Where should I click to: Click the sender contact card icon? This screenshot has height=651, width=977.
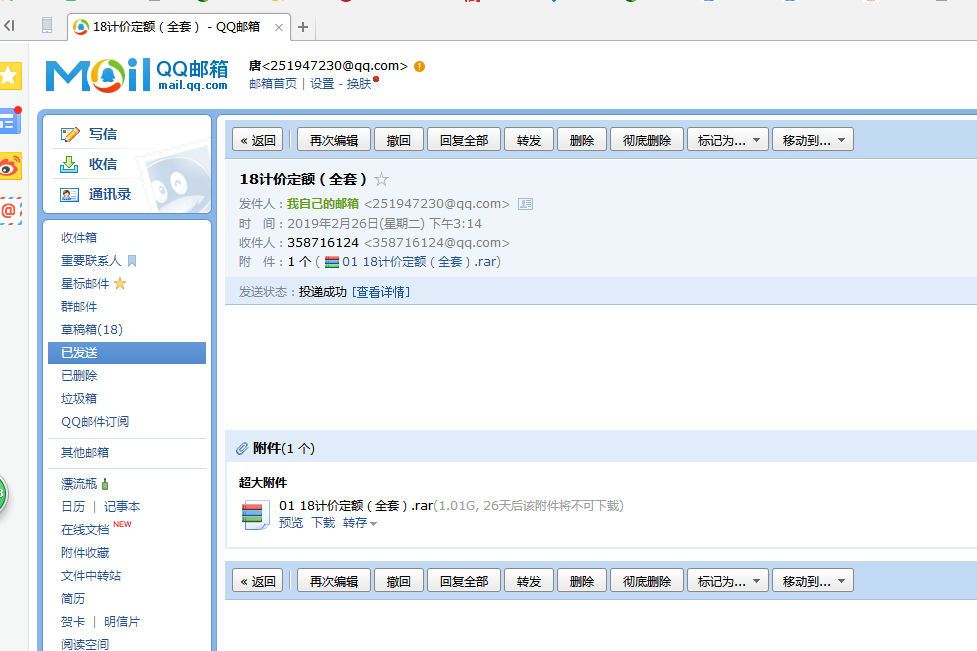click(x=525, y=204)
